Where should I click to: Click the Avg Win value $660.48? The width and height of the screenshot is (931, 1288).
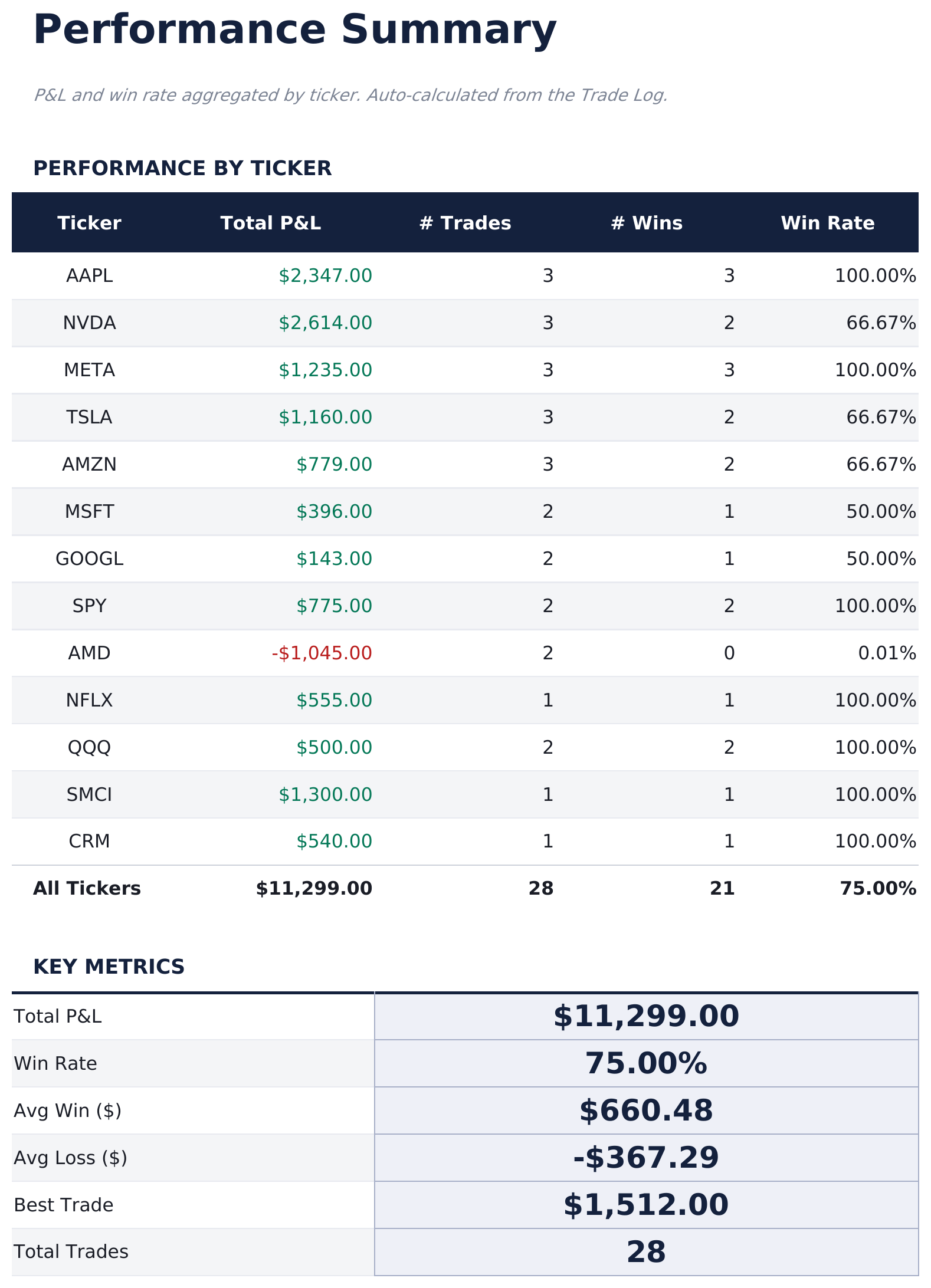646,1111
